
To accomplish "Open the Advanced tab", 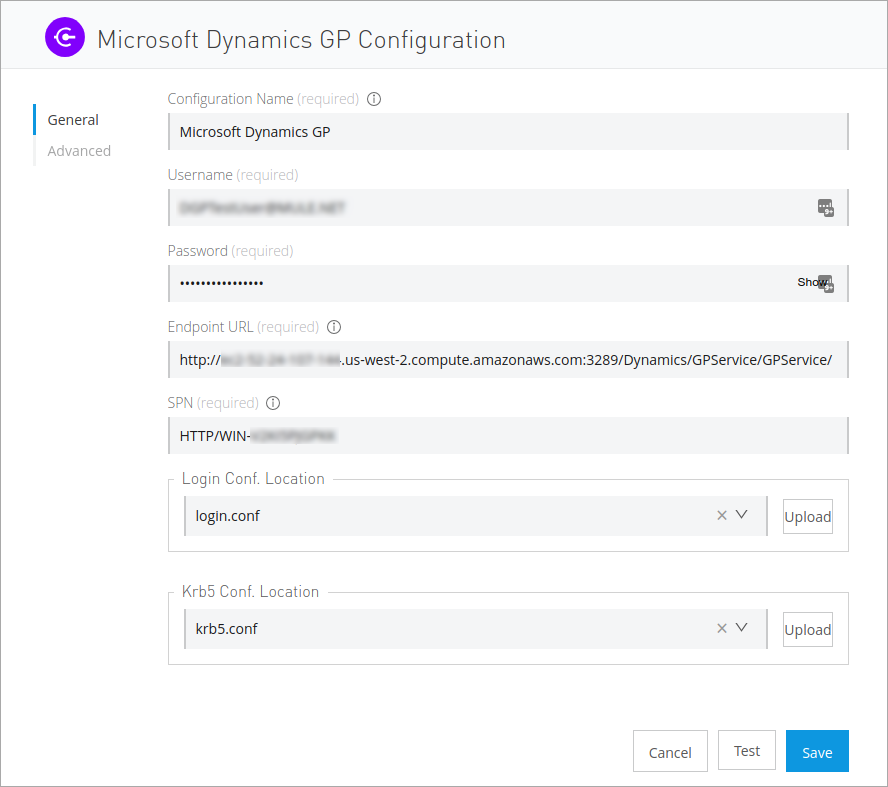I will pyautogui.click(x=79, y=151).
